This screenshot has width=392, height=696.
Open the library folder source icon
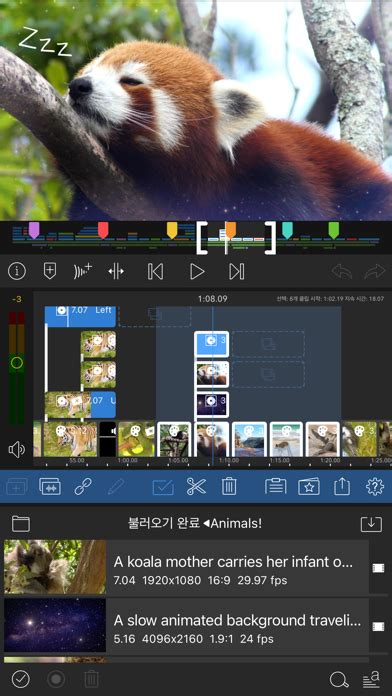pyautogui.click(x=21, y=524)
